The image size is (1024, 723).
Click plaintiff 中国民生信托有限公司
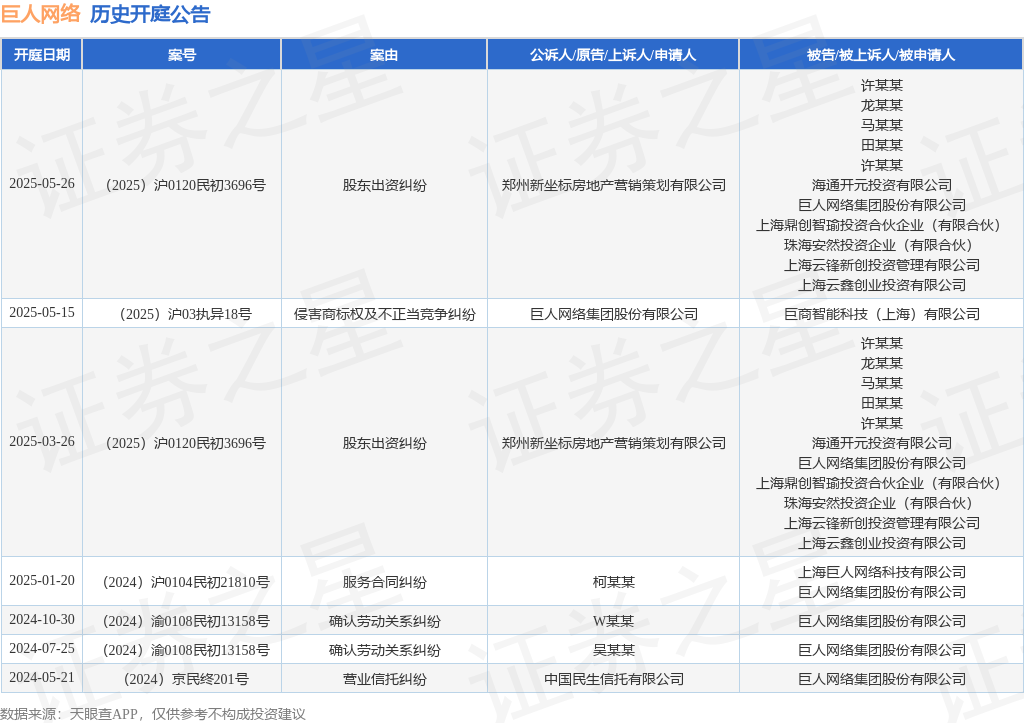(x=613, y=679)
